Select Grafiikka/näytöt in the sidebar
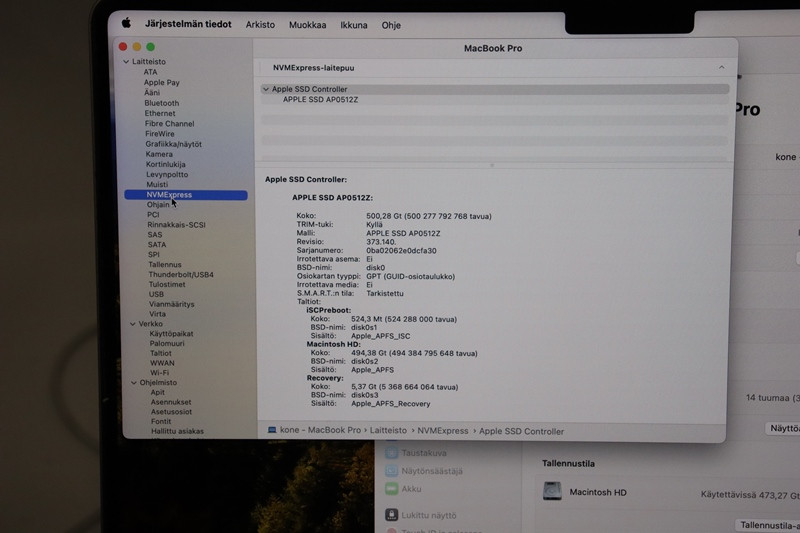The image size is (800, 533). click(x=173, y=144)
